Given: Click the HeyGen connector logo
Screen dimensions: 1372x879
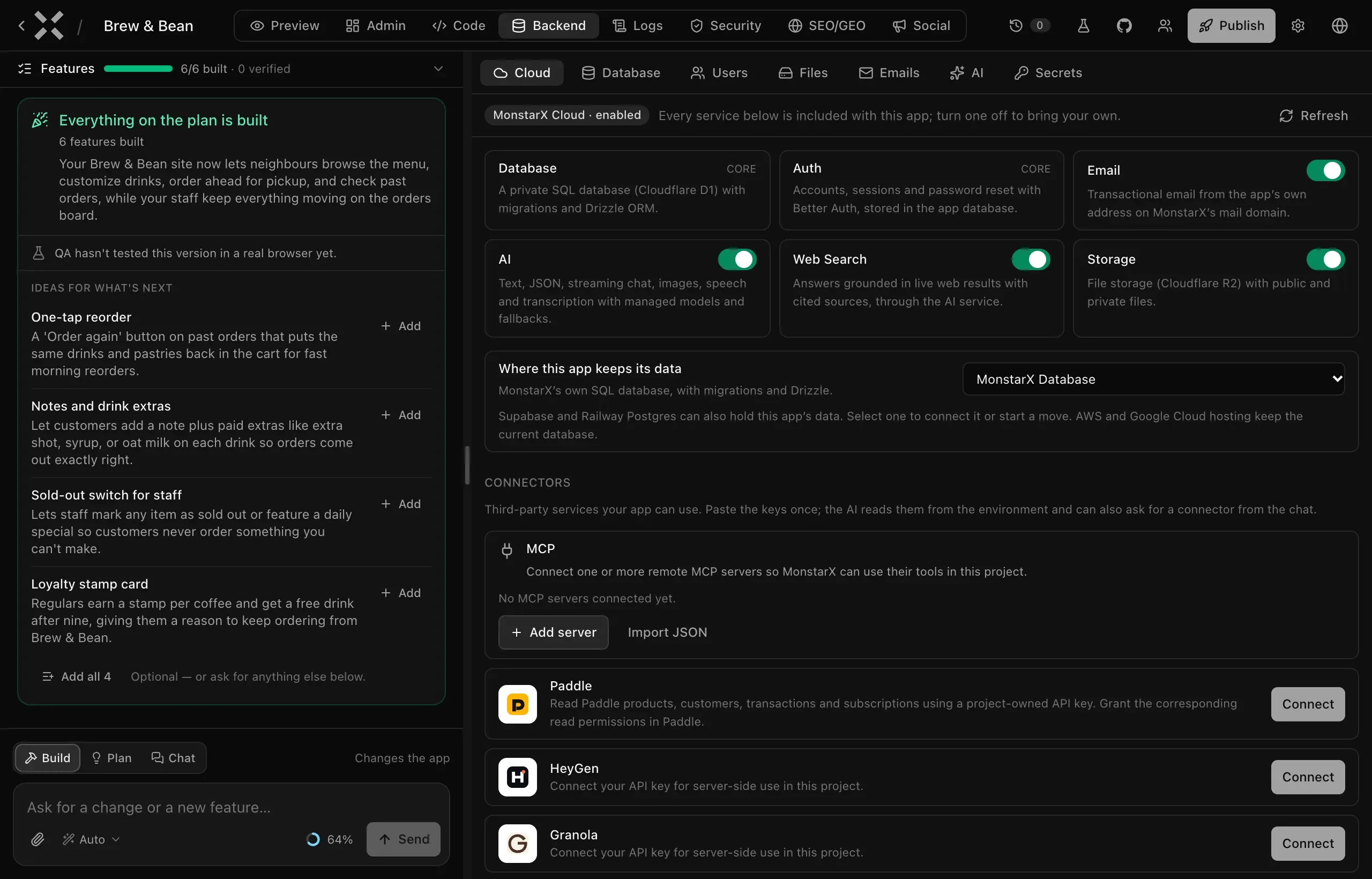Looking at the screenshot, I should [x=517, y=777].
